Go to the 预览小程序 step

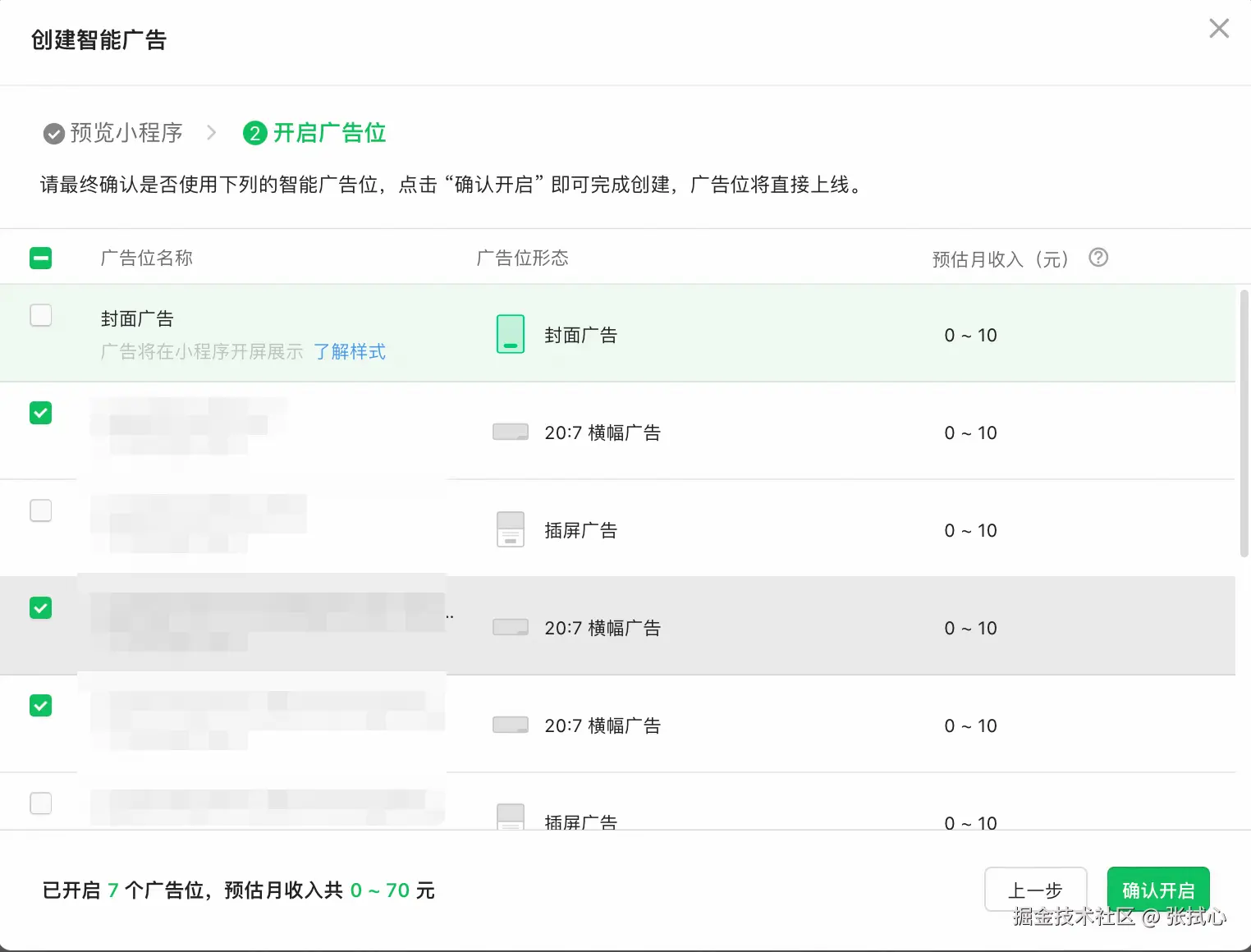point(126,133)
